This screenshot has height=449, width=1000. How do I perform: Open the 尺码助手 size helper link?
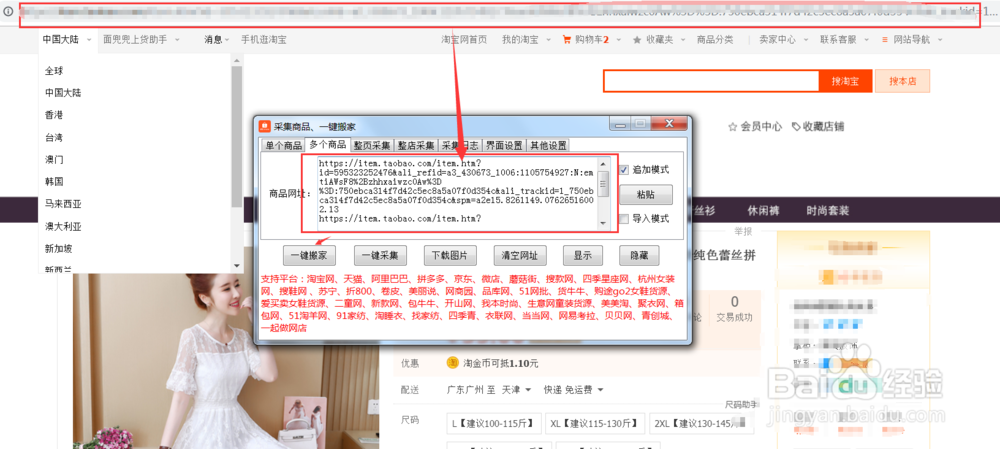coord(740,404)
